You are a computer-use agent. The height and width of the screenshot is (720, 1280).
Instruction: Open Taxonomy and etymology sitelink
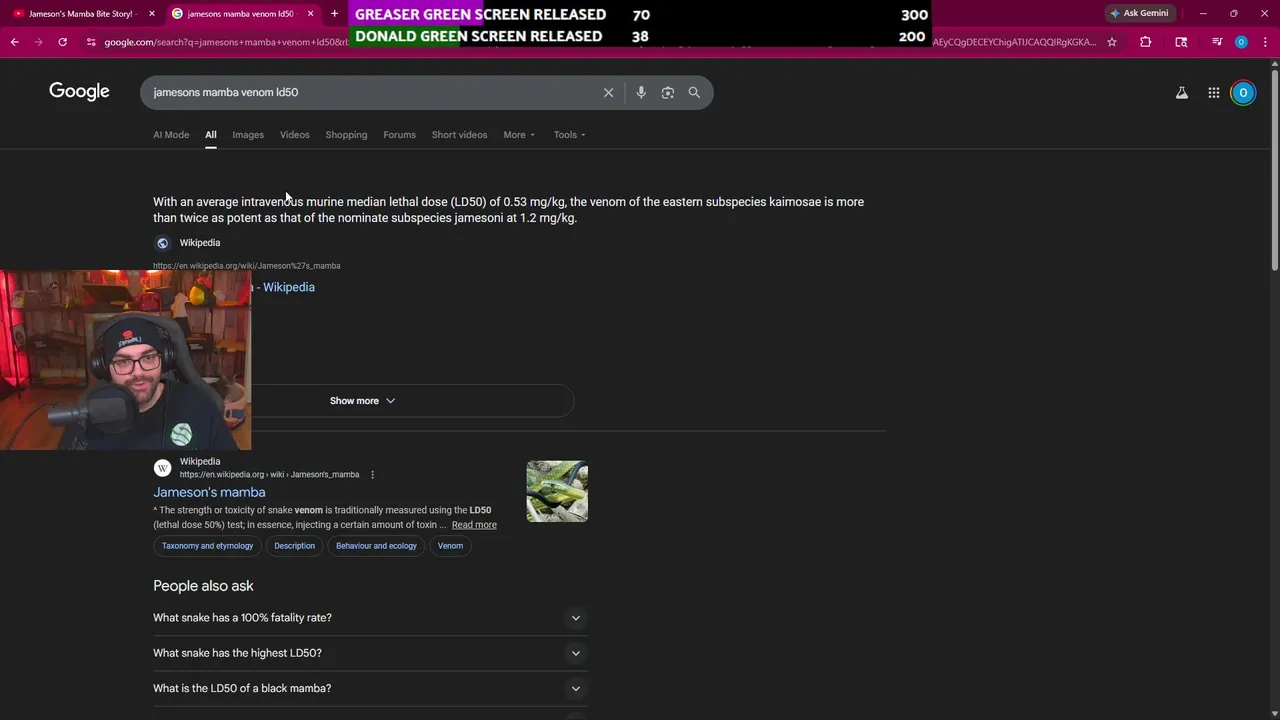tap(208, 546)
